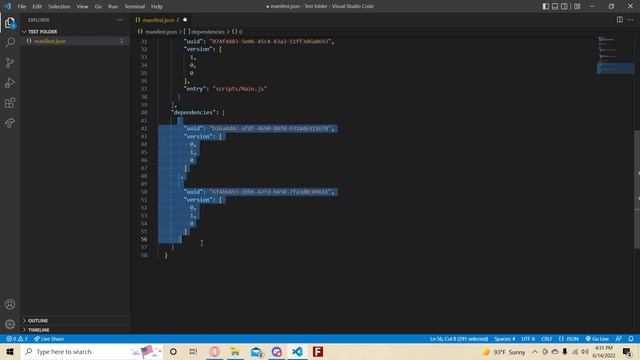Screen dimensions: 640x360
Task: Click the minimap code overview
Action: click(616, 55)
